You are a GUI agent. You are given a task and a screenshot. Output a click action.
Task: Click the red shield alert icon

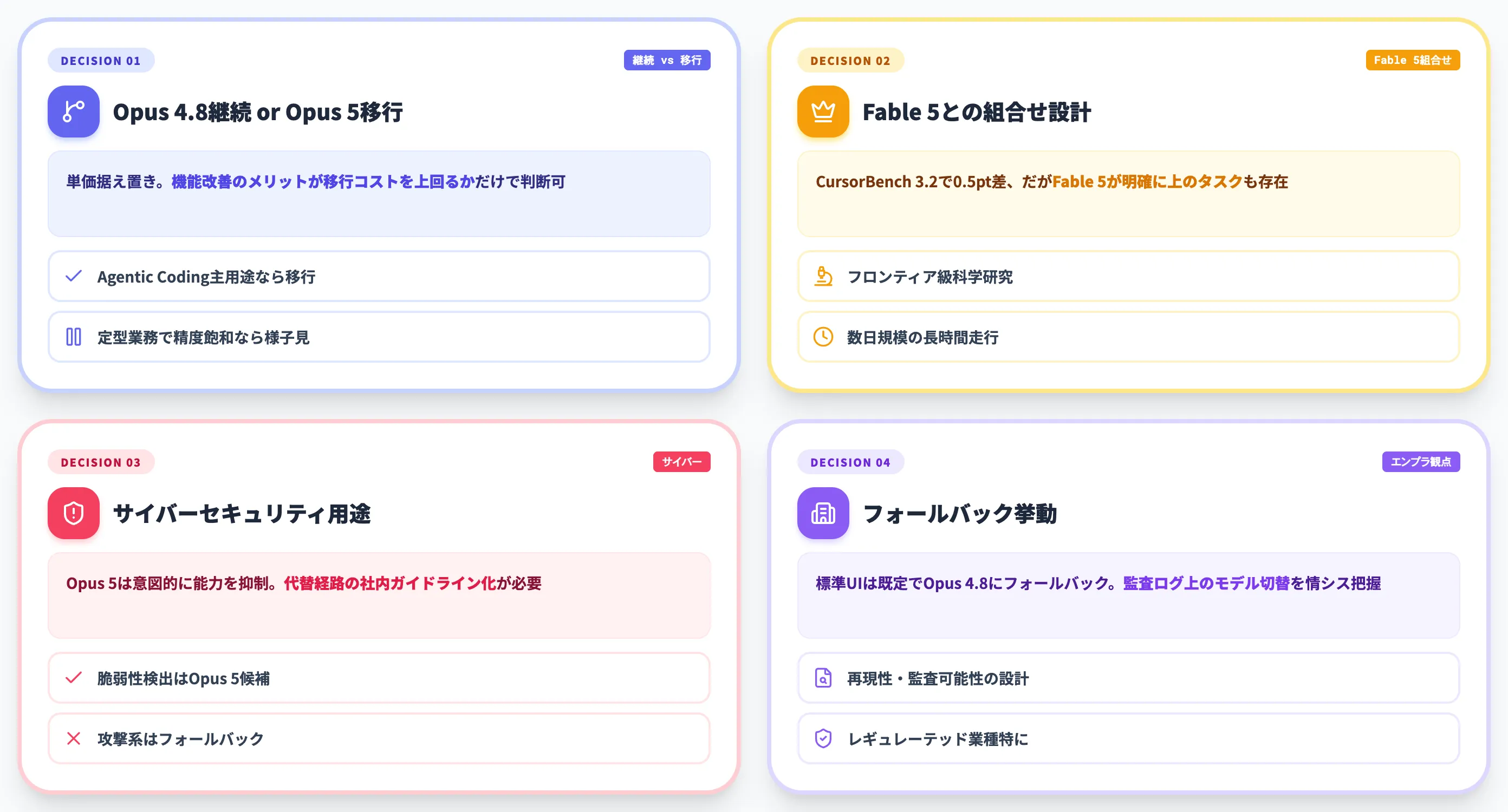coord(73,513)
